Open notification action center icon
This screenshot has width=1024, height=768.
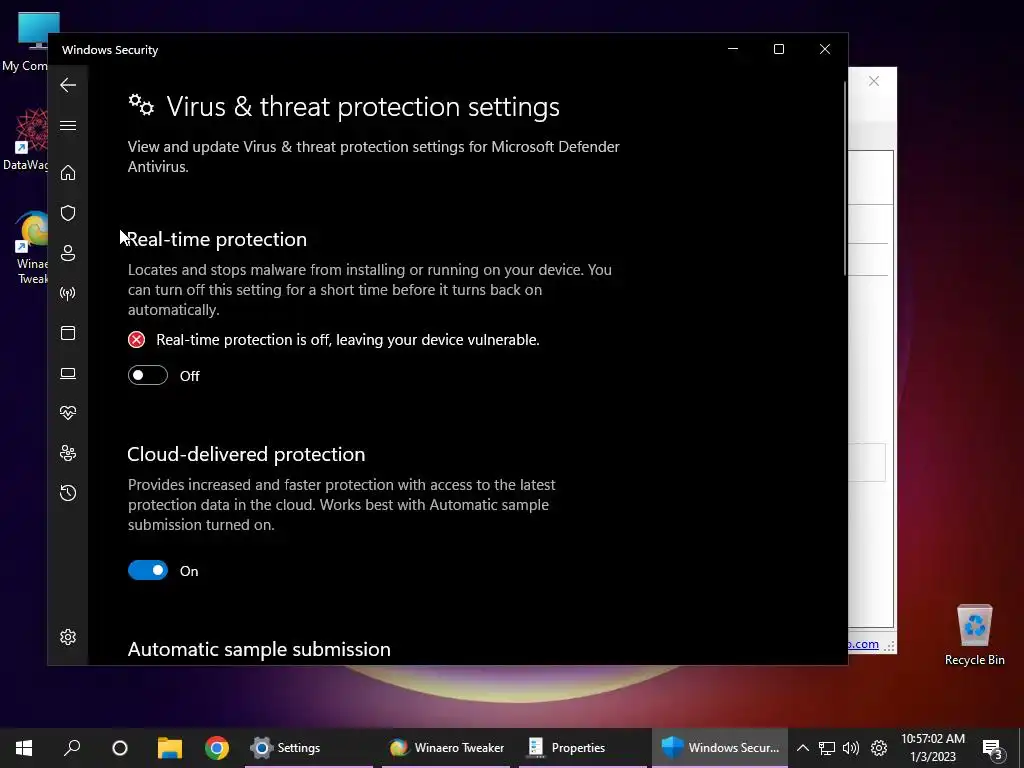click(x=993, y=749)
